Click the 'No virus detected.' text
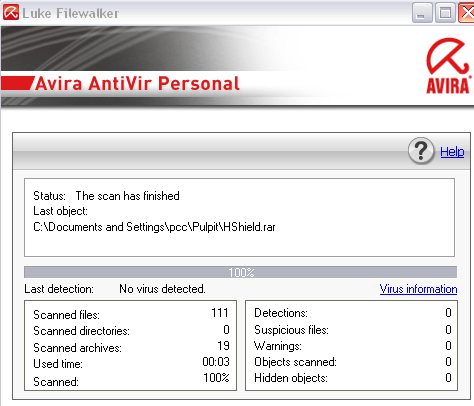Image resolution: width=474 pixels, height=406 pixels. coord(162,289)
